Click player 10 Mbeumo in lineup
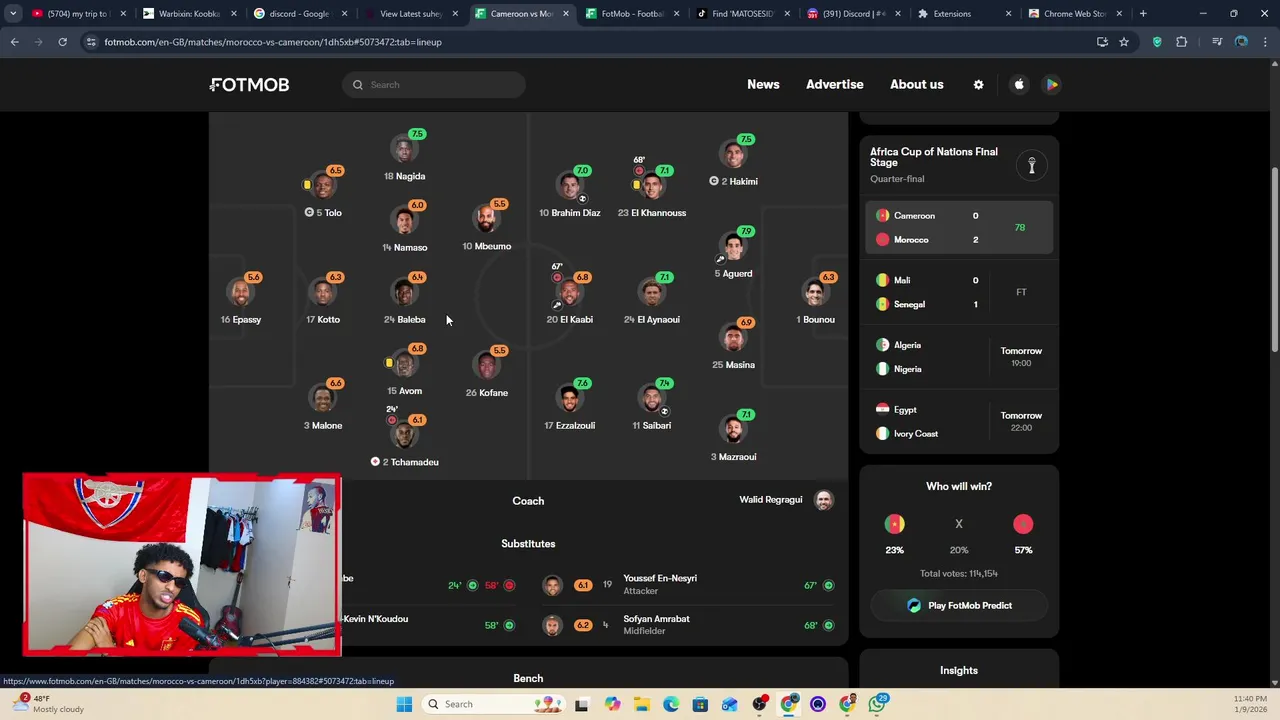 [487, 227]
